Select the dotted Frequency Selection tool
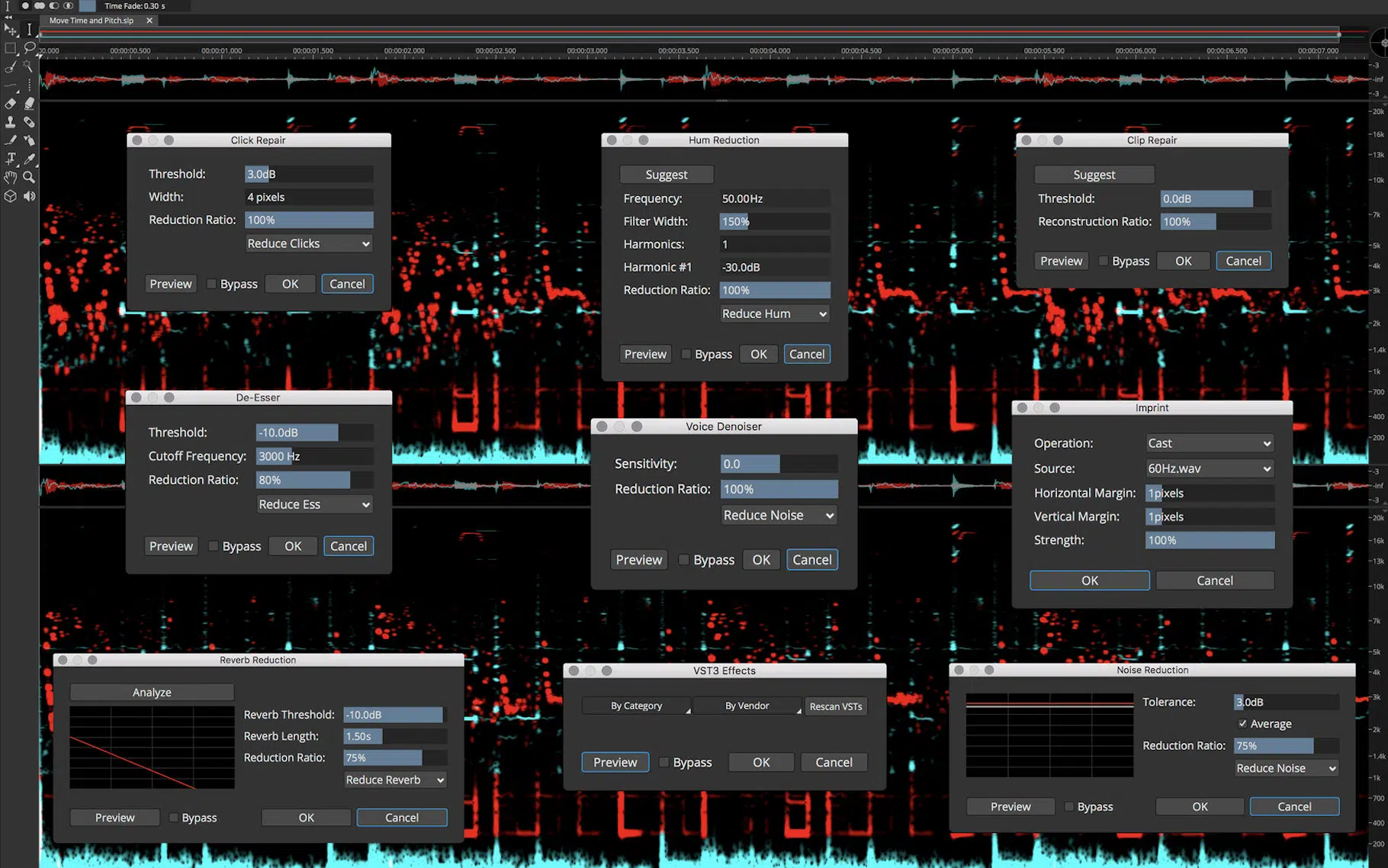1388x868 pixels. pos(29,85)
